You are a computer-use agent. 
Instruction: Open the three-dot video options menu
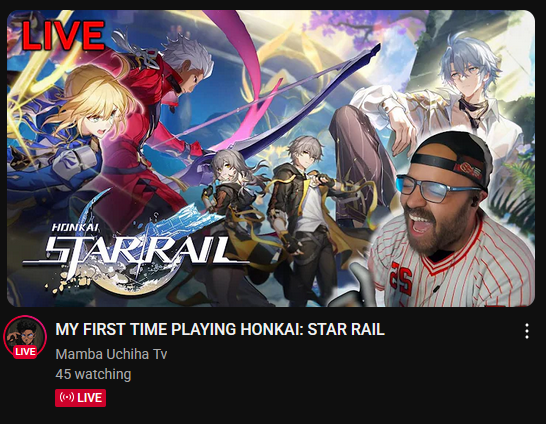(x=527, y=331)
